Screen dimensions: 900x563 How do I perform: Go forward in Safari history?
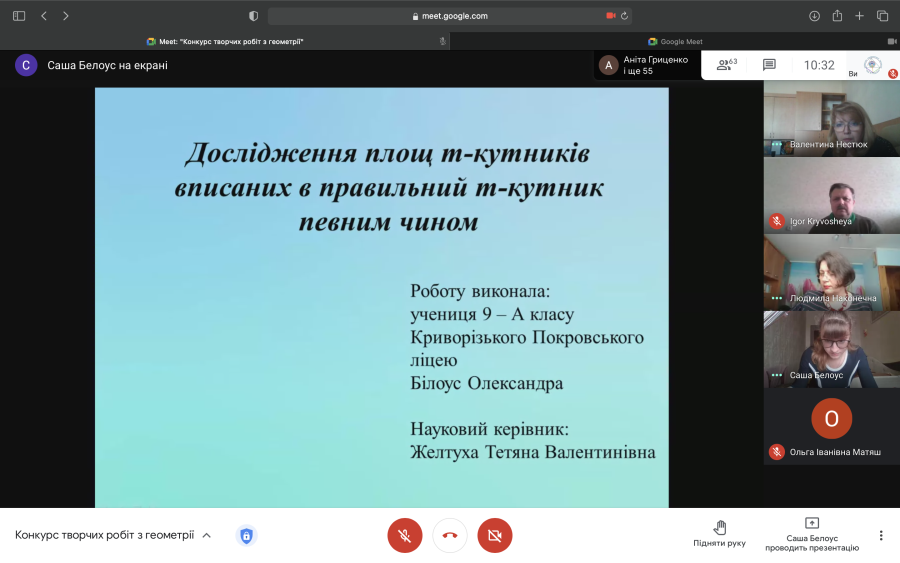tap(65, 16)
